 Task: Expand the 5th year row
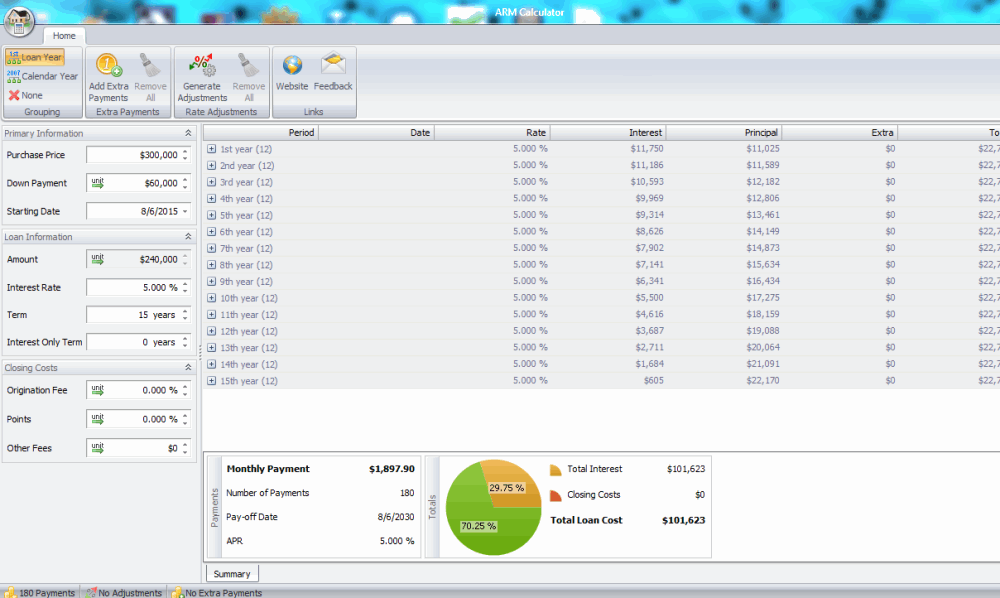(212, 215)
